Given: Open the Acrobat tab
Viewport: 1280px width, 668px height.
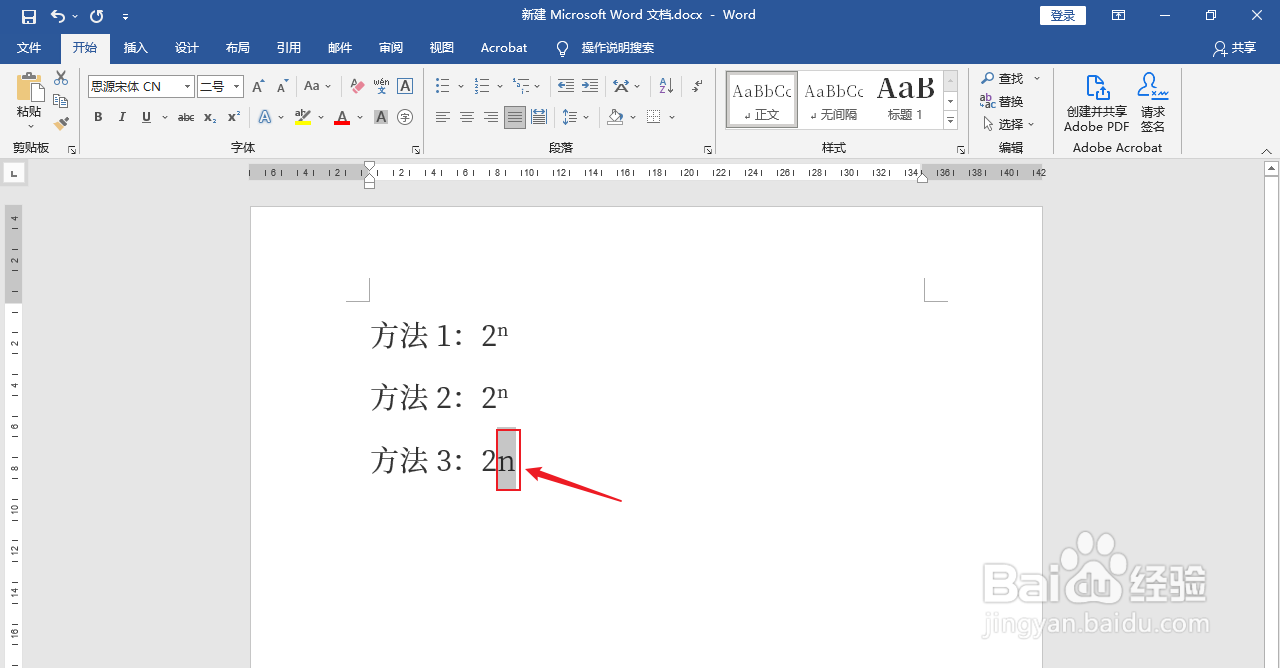Looking at the screenshot, I should coord(504,48).
